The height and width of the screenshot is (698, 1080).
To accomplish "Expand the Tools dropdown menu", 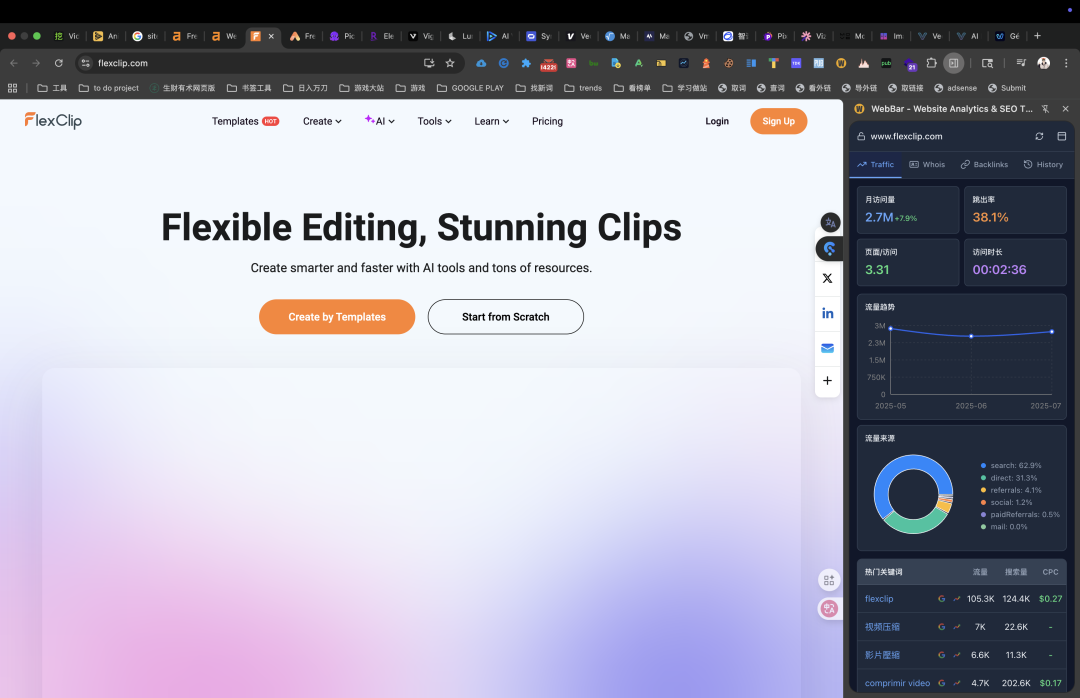I will click(434, 121).
